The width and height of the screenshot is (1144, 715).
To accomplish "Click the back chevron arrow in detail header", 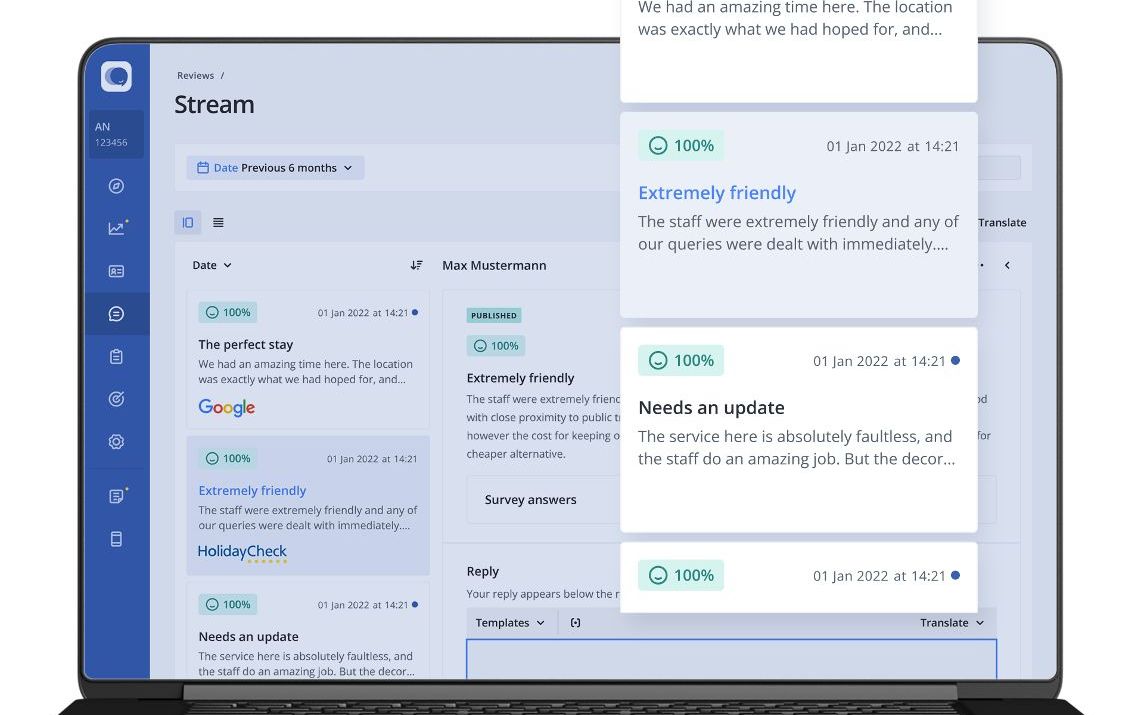I will tap(1007, 265).
